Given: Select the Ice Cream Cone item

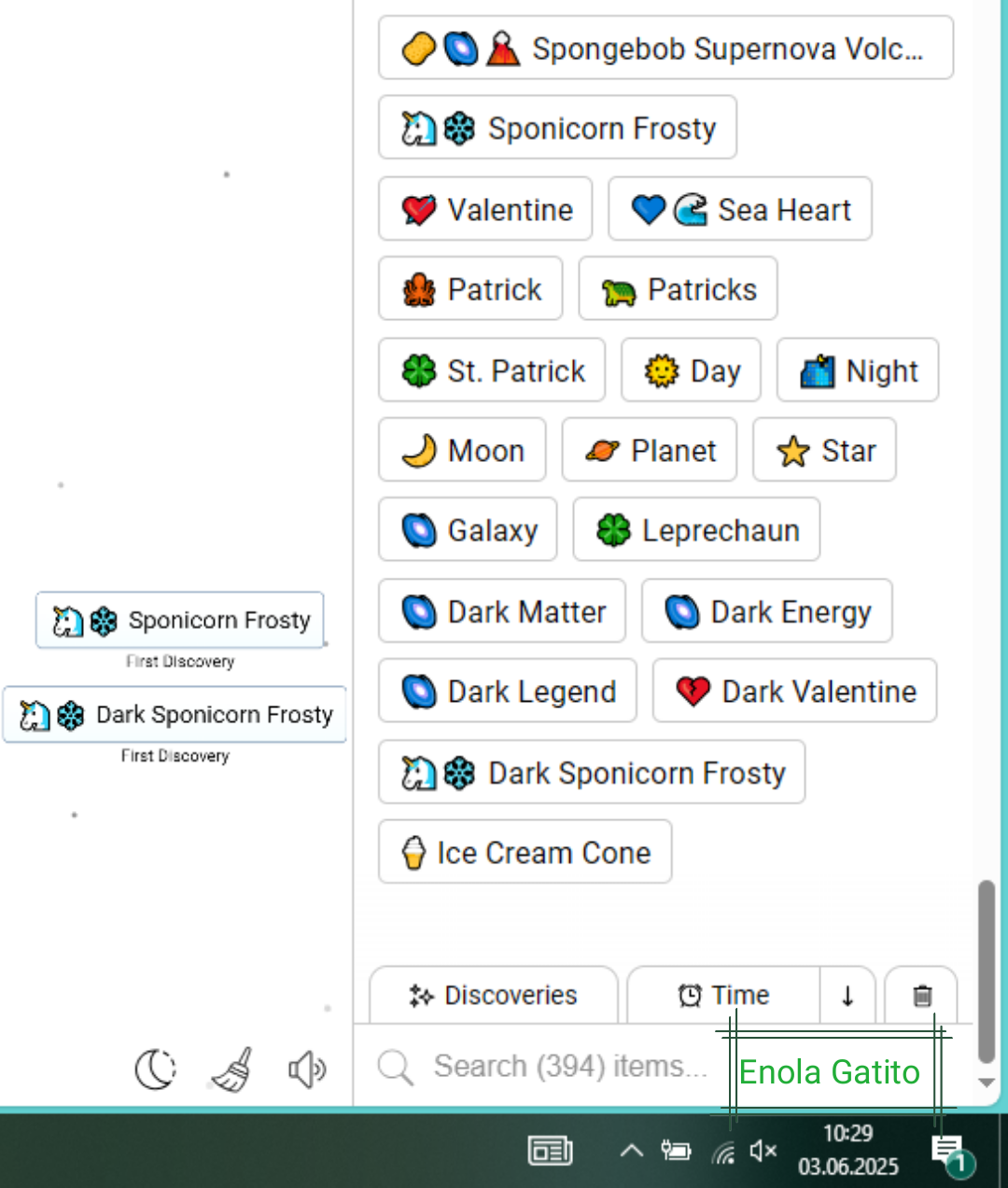Looking at the screenshot, I should 525,852.
